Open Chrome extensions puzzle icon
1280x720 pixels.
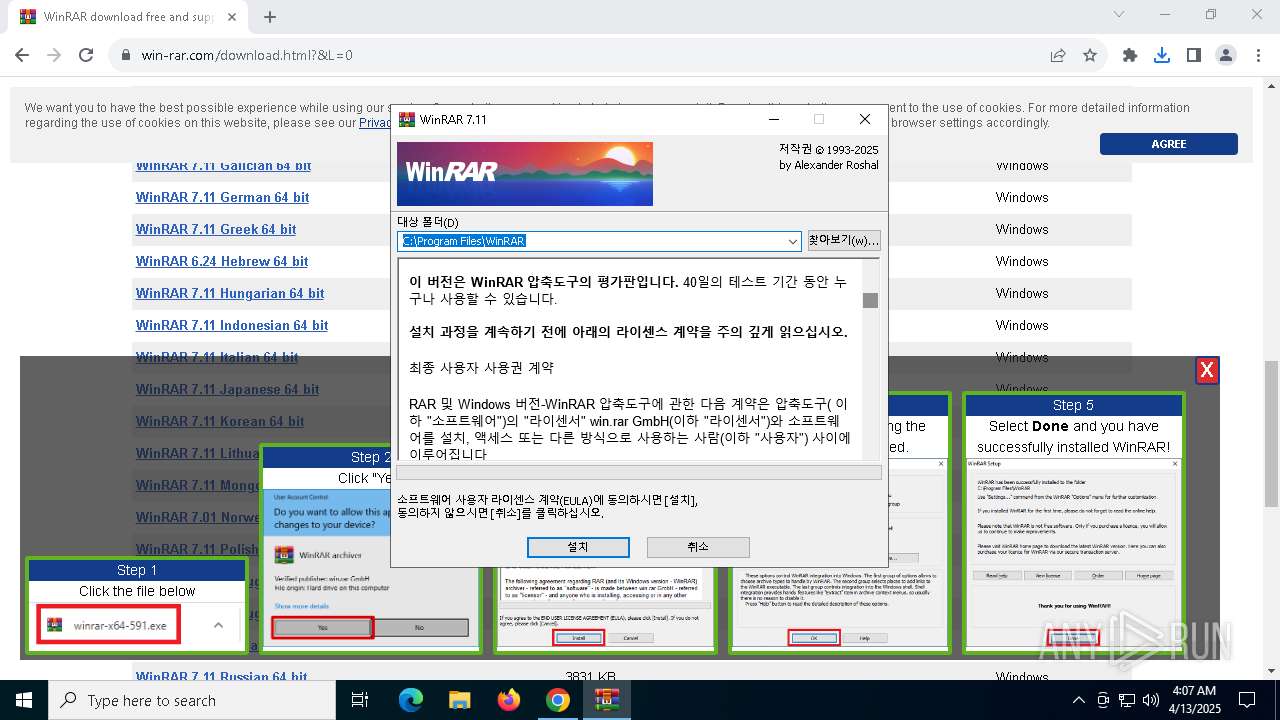click(1130, 56)
